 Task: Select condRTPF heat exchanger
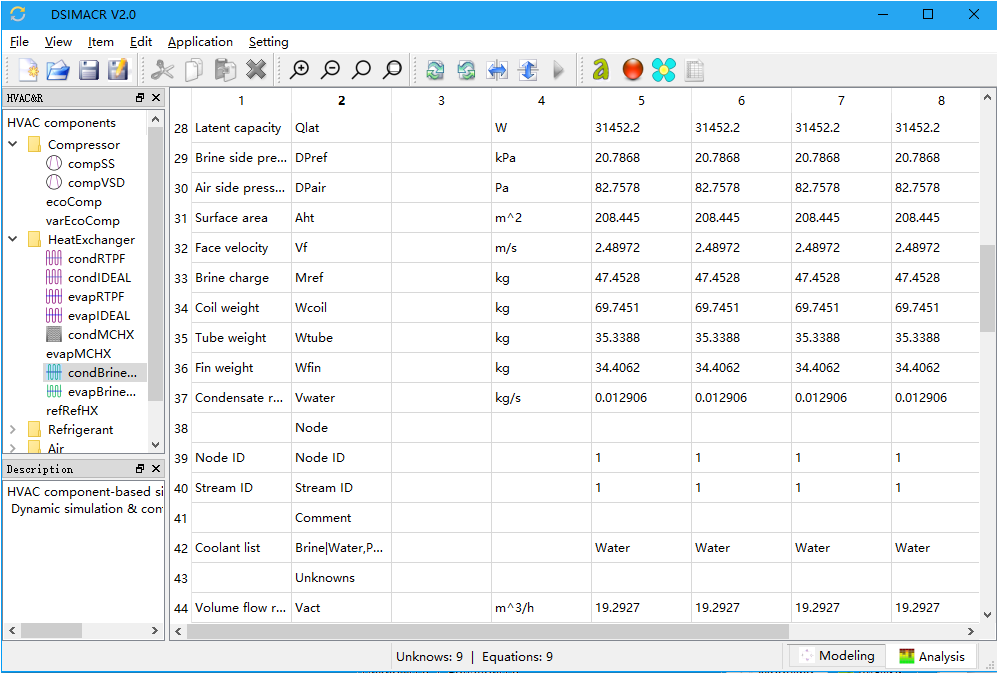coord(96,258)
